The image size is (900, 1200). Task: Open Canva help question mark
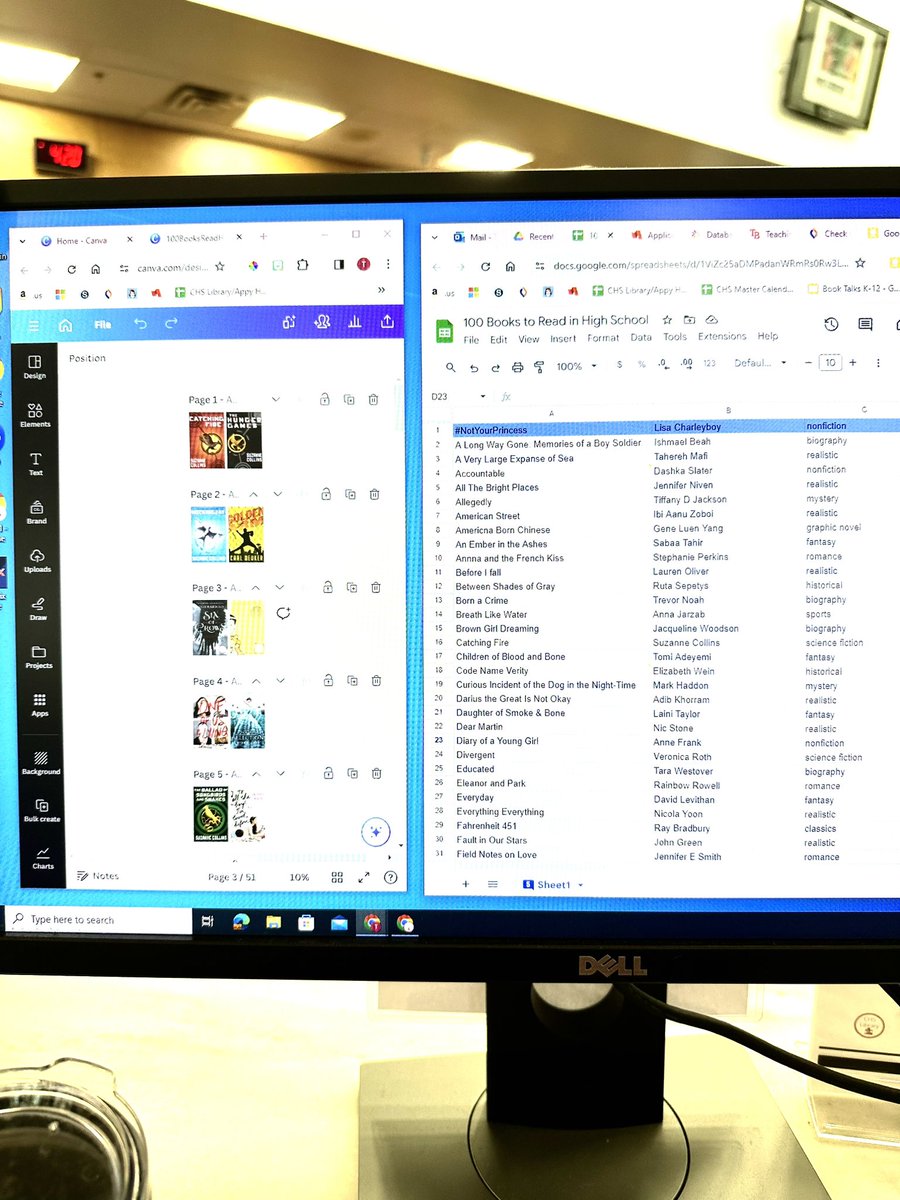[x=391, y=877]
